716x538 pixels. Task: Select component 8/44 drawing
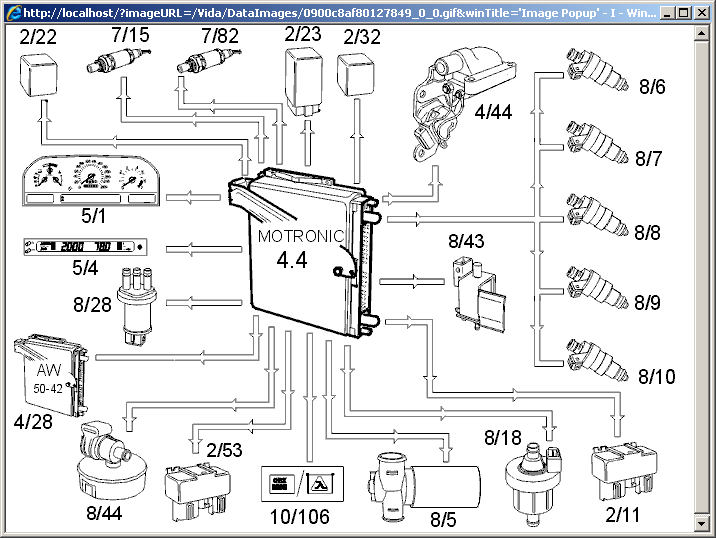112,460
